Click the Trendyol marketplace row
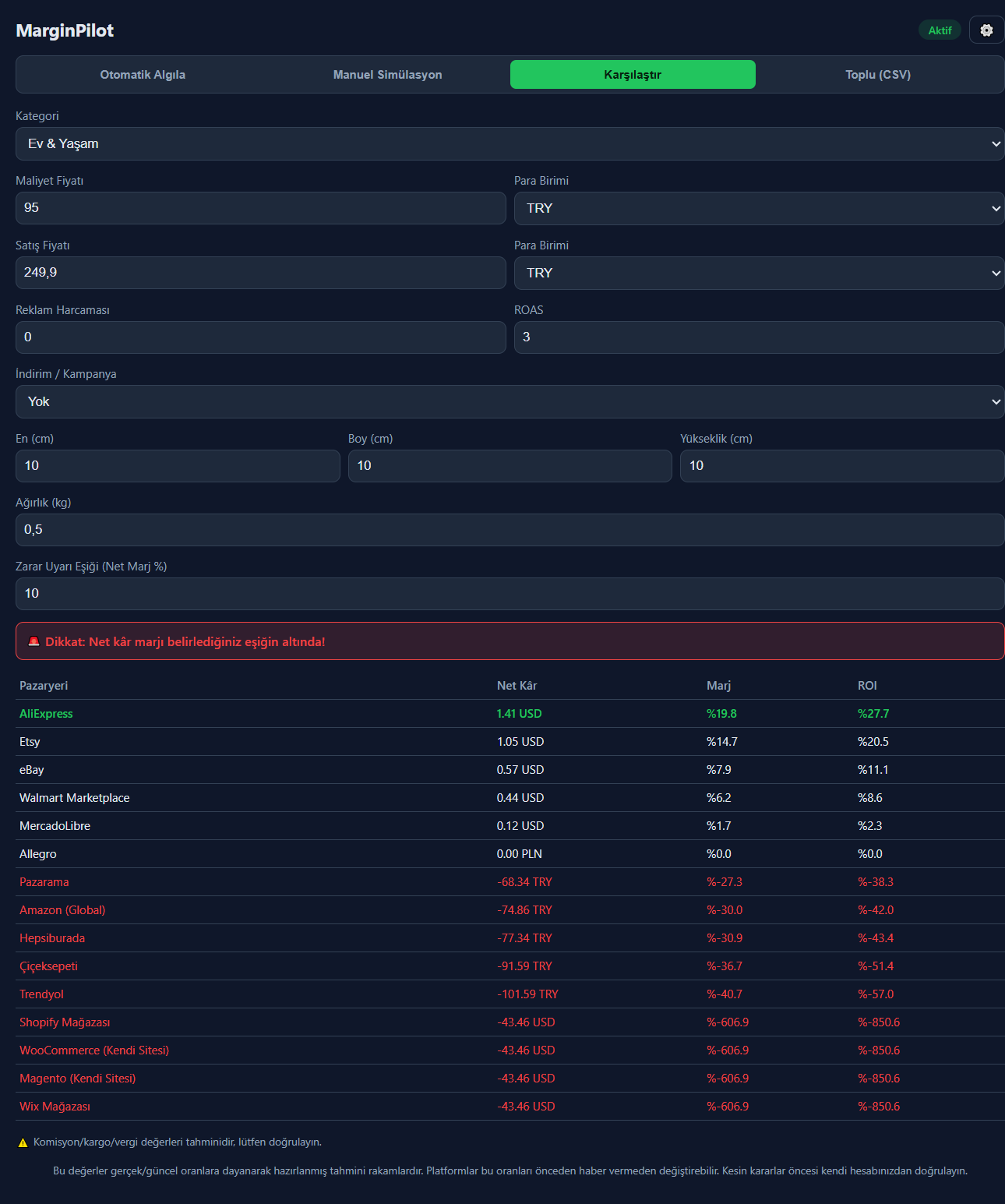The width and height of the screenshot is (1005, 1204). point(510,994)
